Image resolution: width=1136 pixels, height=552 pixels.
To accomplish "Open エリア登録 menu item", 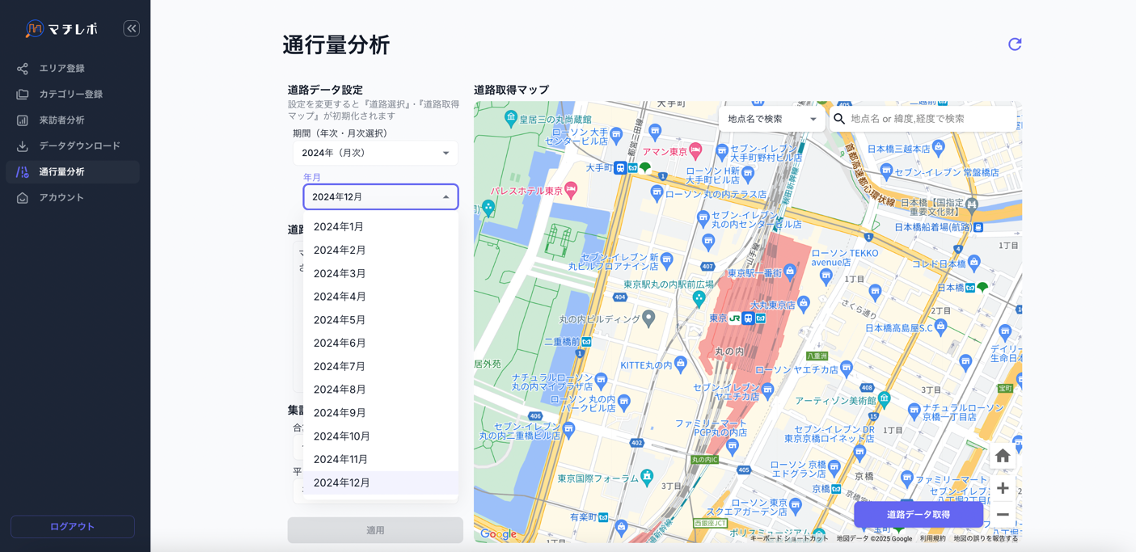I will tap(72, 69).
